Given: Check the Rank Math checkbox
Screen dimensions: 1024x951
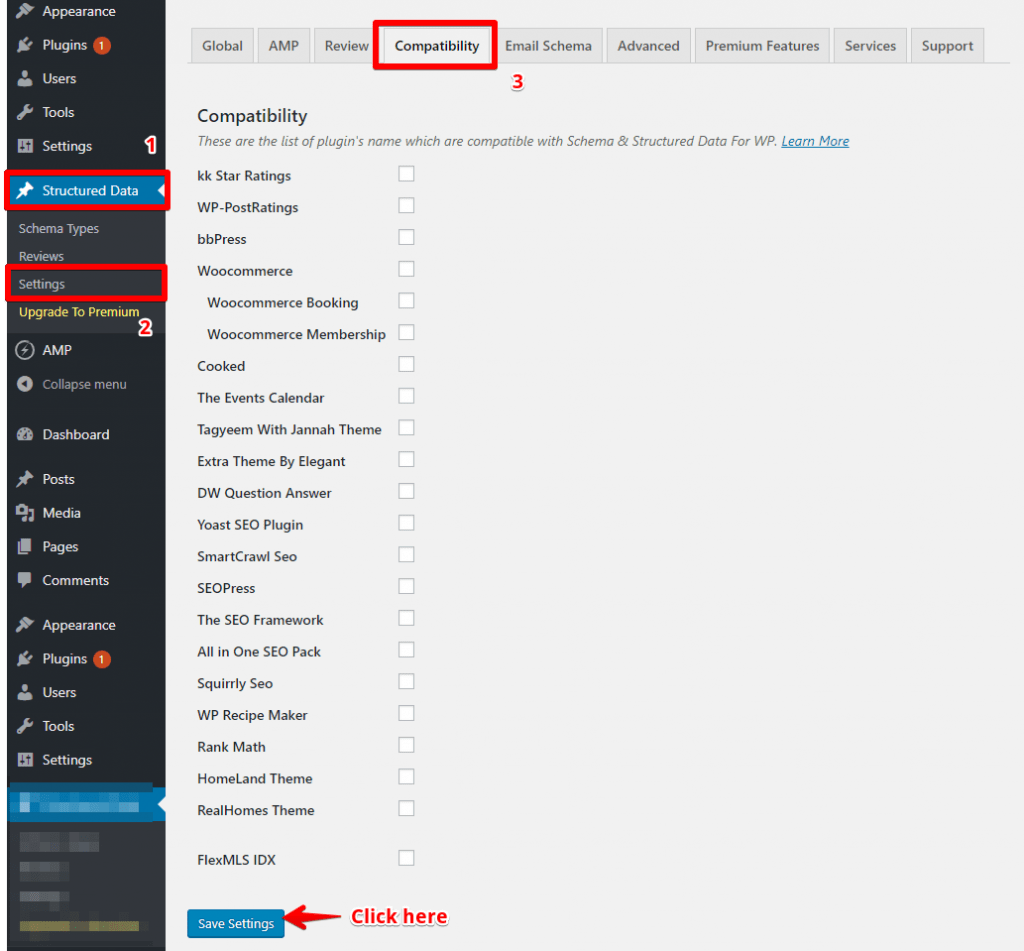Looking at the screenshot, I should click(x=406, y=745).
